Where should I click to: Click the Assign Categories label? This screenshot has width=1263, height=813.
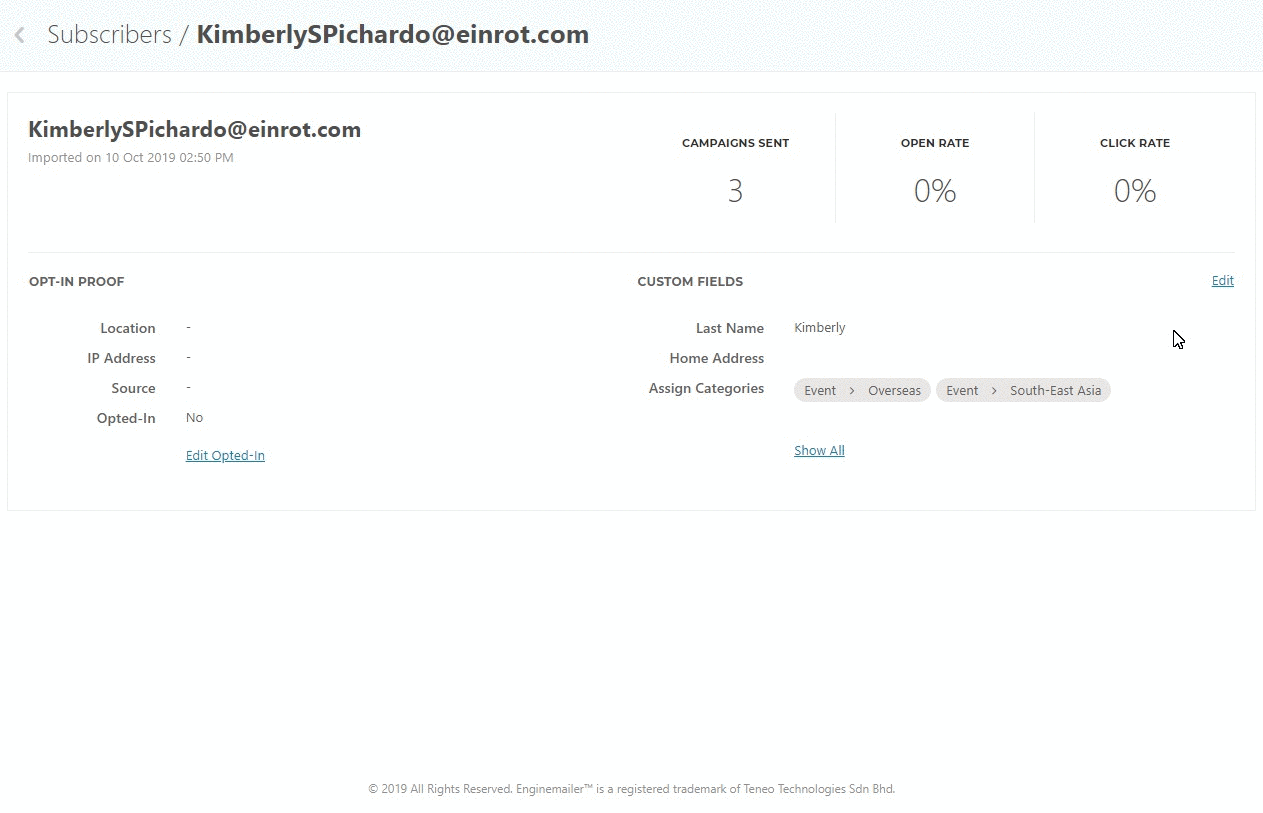(706, 388)
